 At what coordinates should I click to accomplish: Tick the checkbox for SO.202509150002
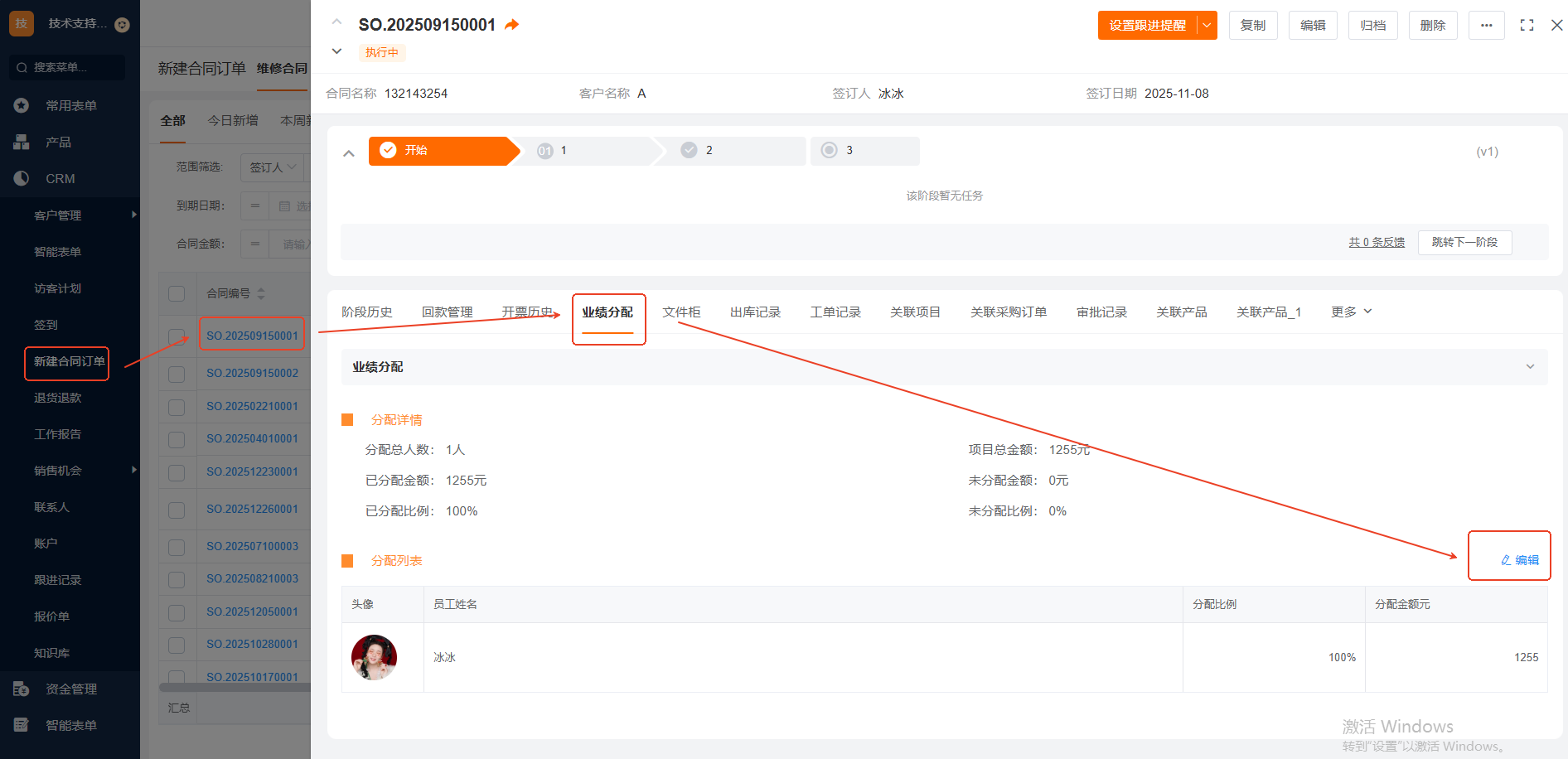[x=177, y=374]
